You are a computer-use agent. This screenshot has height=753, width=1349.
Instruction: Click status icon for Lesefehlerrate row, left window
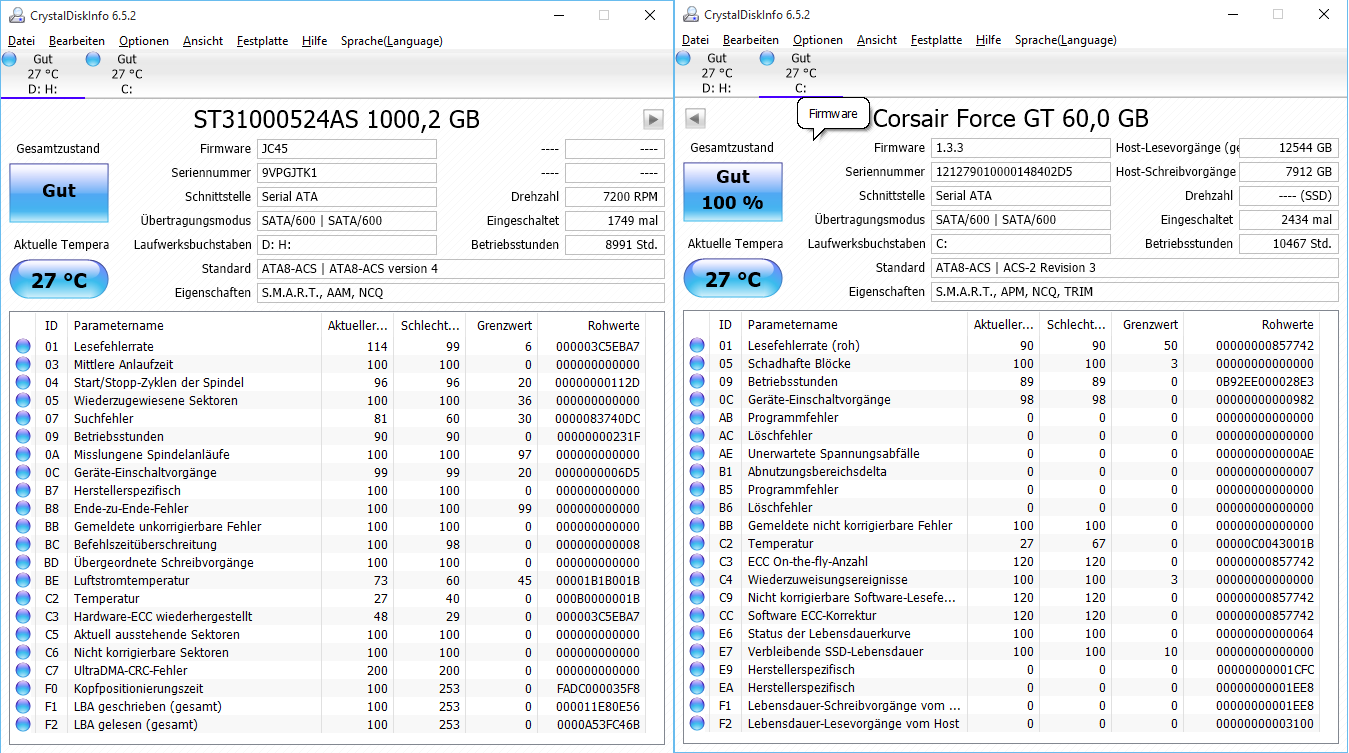tap(23, 347)
